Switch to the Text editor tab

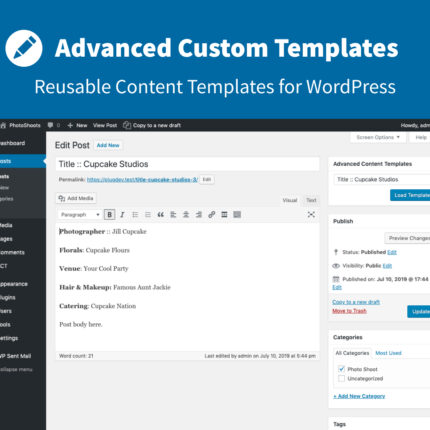(x=311, y=200)
